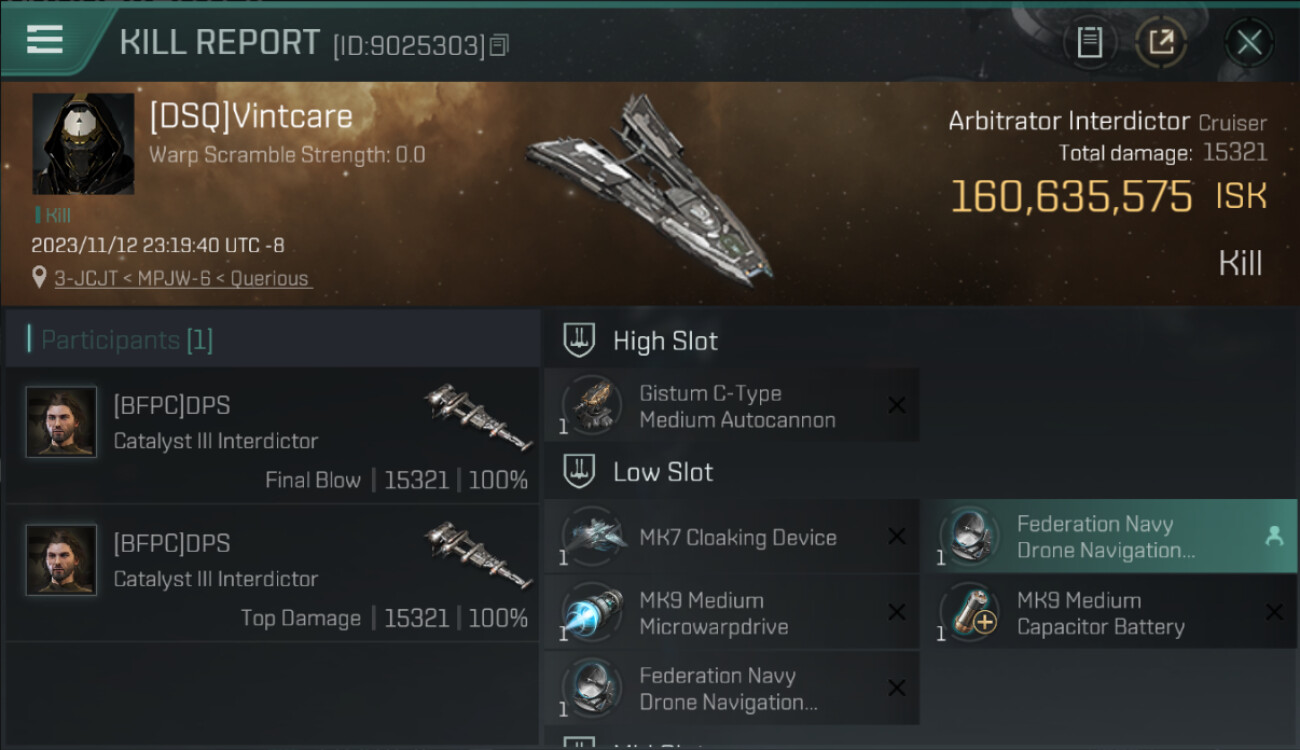Select the Gistum C-Type Medium Autocannon icon
The height and width of the screenshot is (750, 1300).
[x=592, y=406]
